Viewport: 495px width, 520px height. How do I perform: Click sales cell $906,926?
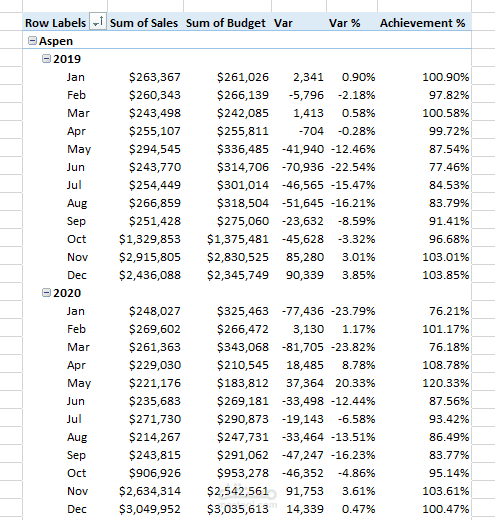pyautogui.click(x=155, y=473)
